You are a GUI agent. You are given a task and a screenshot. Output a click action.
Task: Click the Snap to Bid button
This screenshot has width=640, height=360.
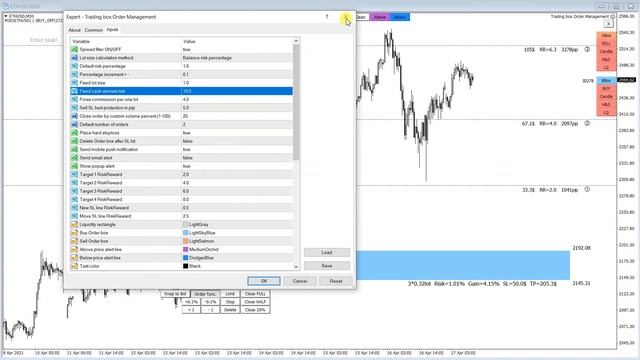[175, 294]
